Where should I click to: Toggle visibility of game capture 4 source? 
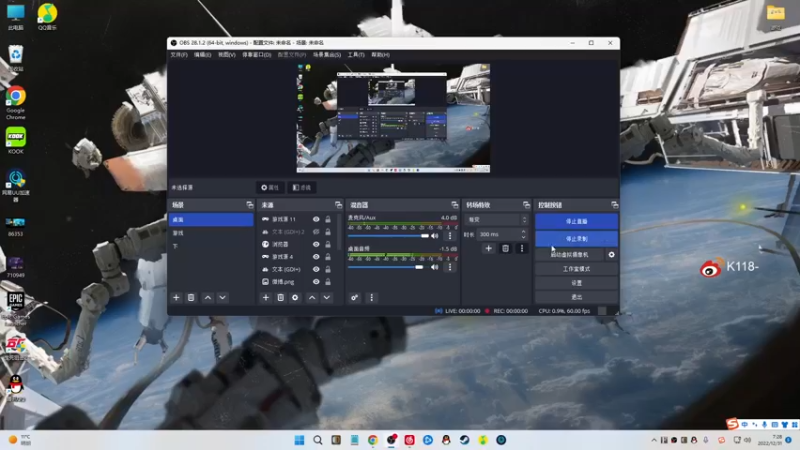pyautogui.click(x=316, y=257)
